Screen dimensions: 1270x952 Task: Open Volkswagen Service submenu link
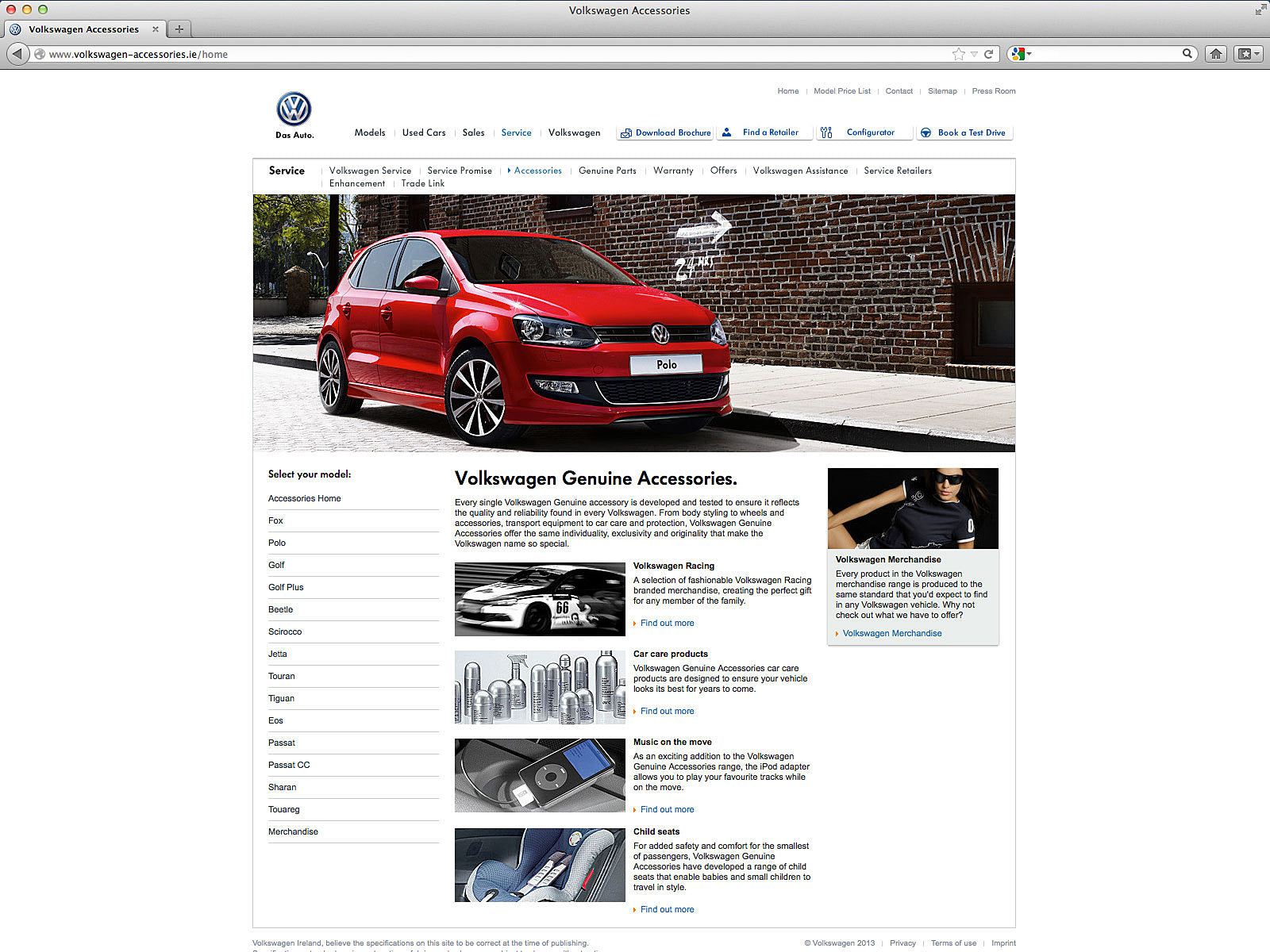pyautogui.click(x=370, y=171)
